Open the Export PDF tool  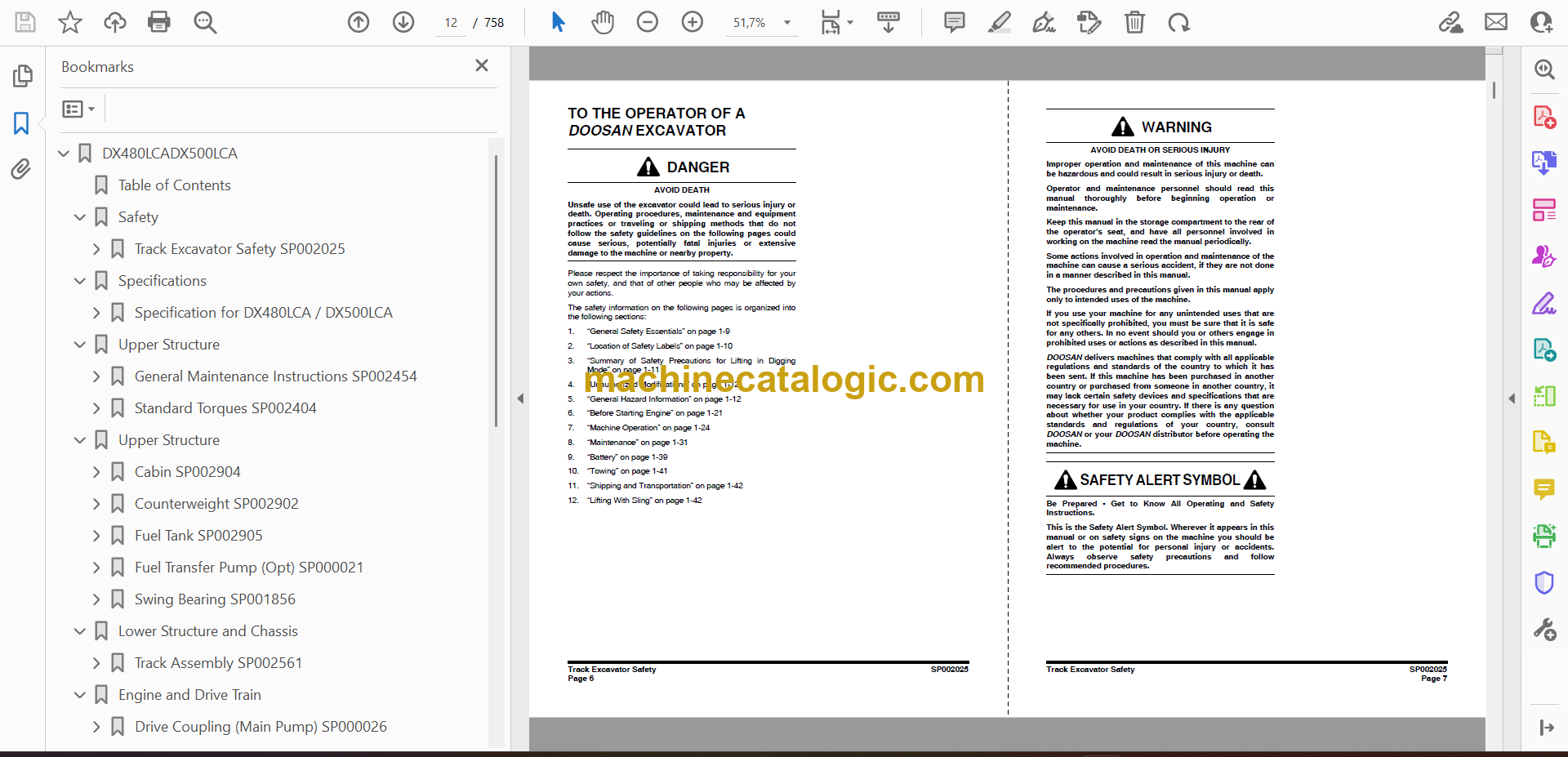pyautogui.click(x=1543, y=163)
